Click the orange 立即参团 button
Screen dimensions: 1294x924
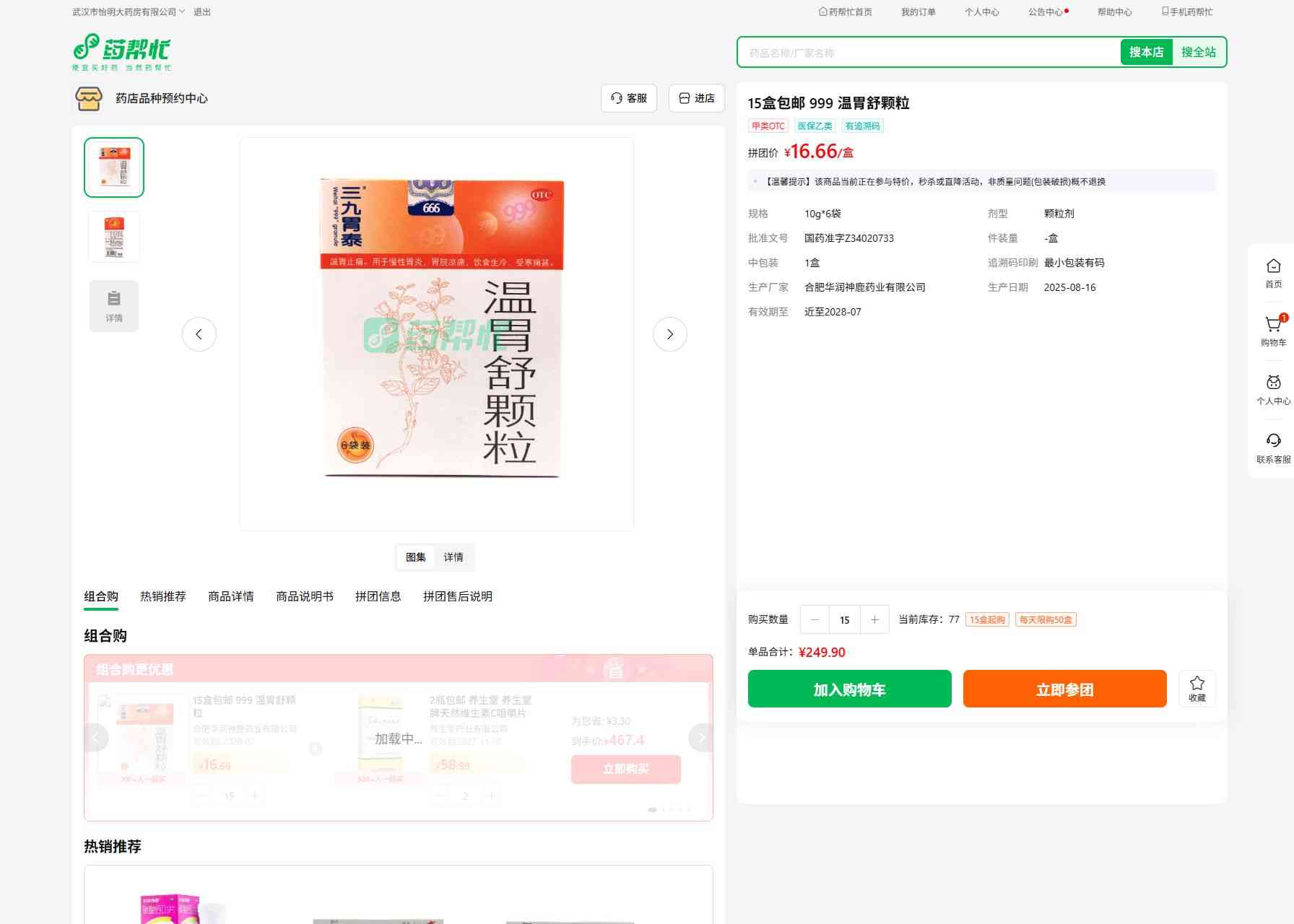(1064, 689)
